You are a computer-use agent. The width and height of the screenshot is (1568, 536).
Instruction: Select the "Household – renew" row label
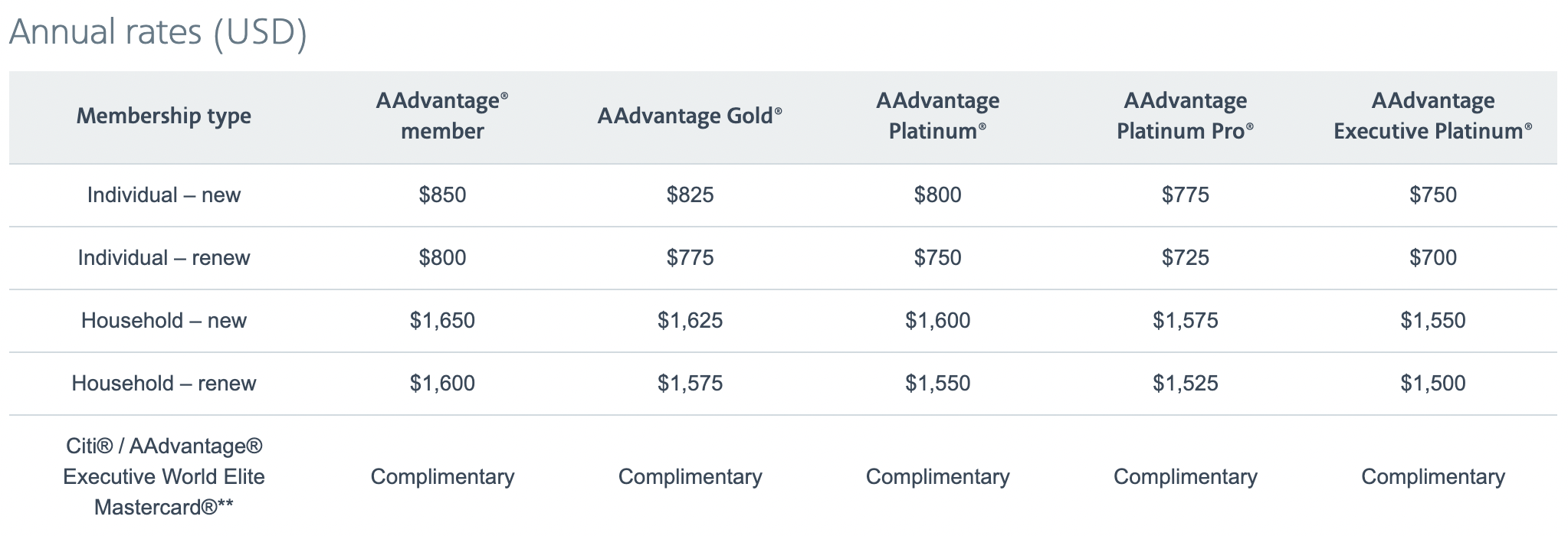[164, 384]
